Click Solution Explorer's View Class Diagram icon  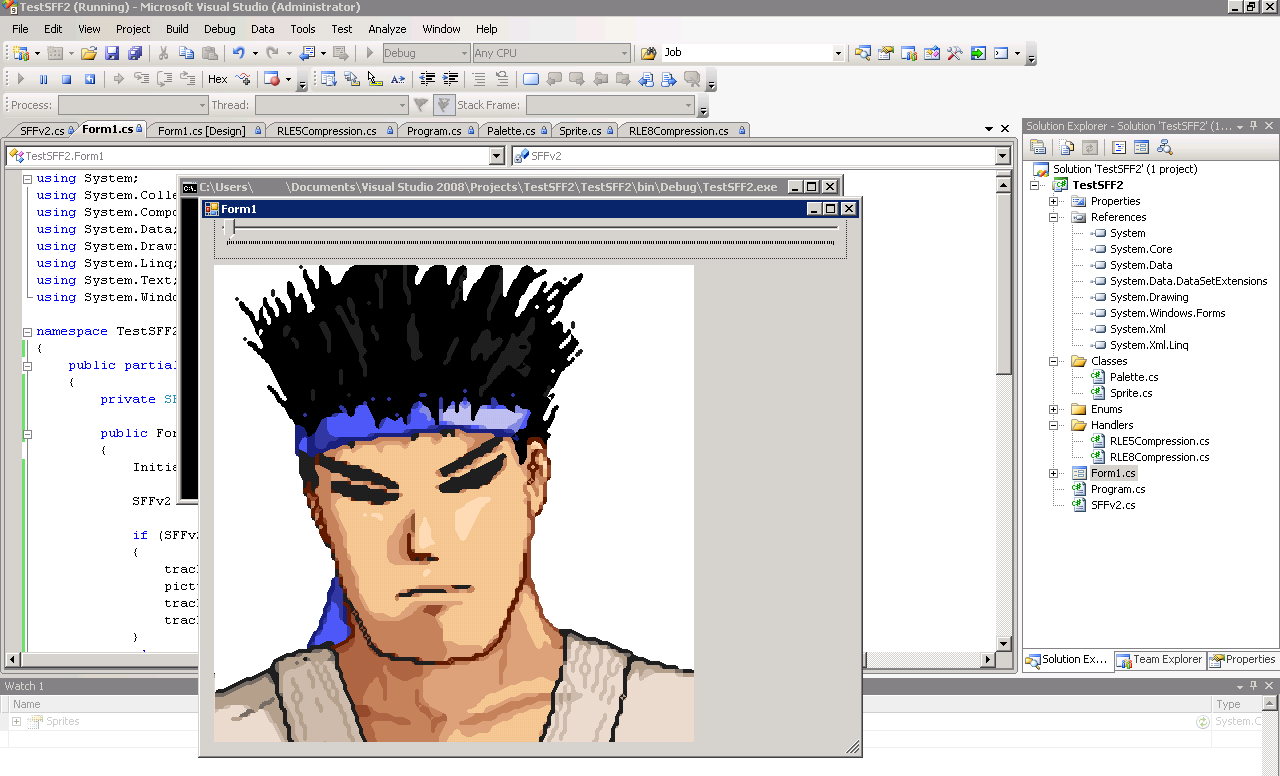pyautogui.click(x=1164, y=147)
